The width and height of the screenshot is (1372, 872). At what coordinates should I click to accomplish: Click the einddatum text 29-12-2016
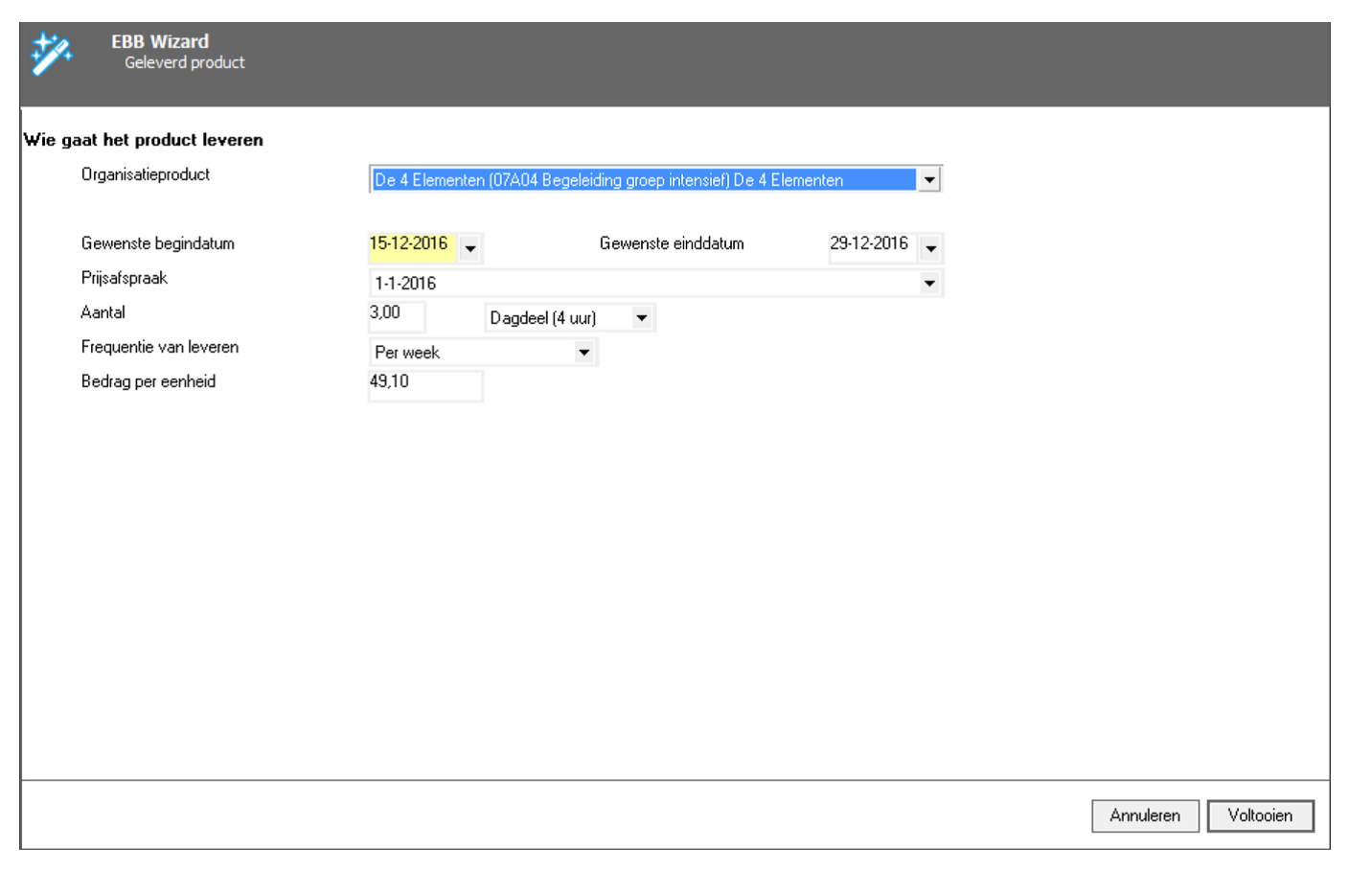click(x=869, y=244)
